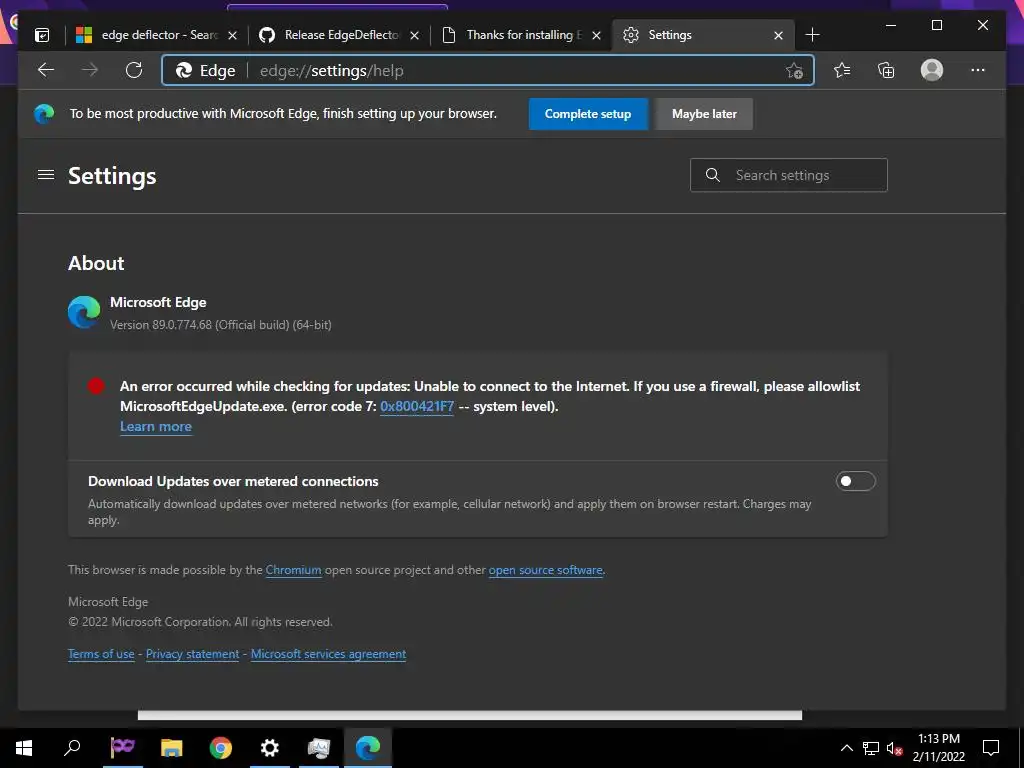Open the profile avatar icon
The image size is (1024, 768).
click(932, 70)
